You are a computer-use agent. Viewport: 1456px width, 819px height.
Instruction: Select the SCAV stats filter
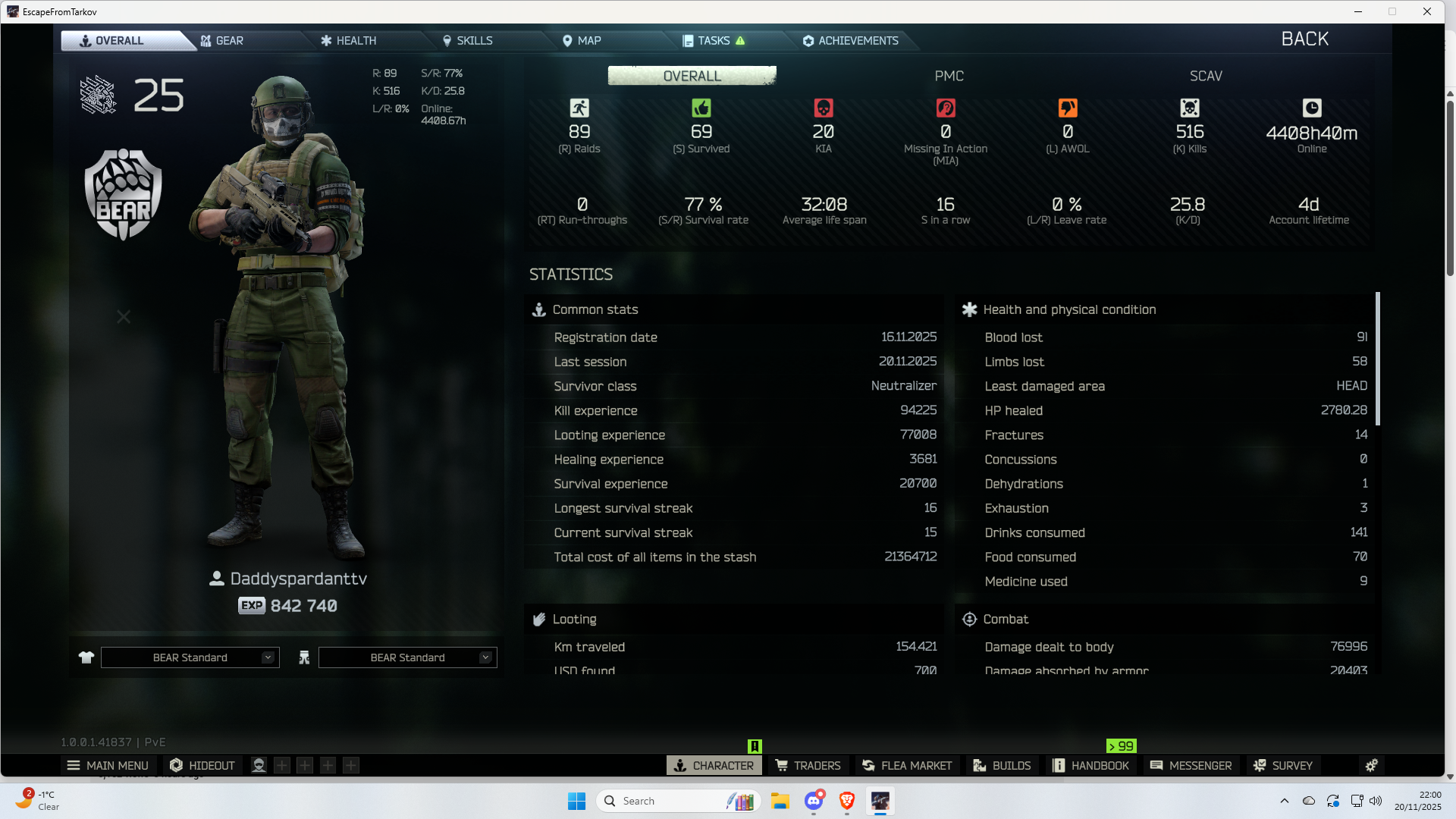(1206, 76)
